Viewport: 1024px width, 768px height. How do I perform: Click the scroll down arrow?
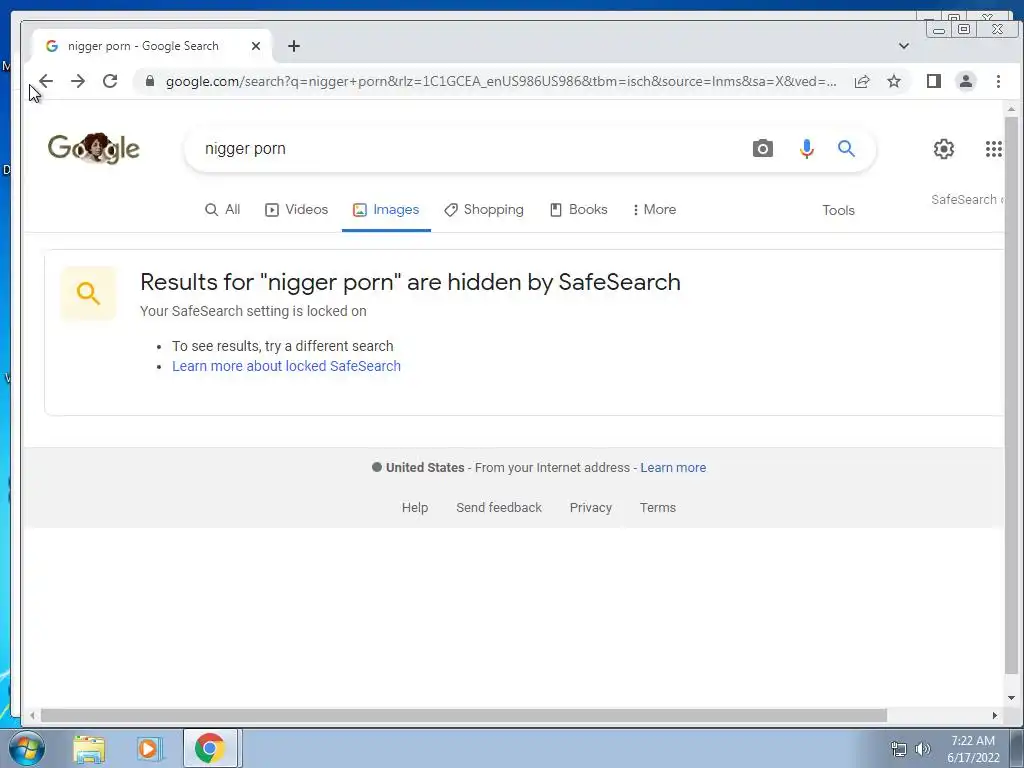pos(1011,697)
